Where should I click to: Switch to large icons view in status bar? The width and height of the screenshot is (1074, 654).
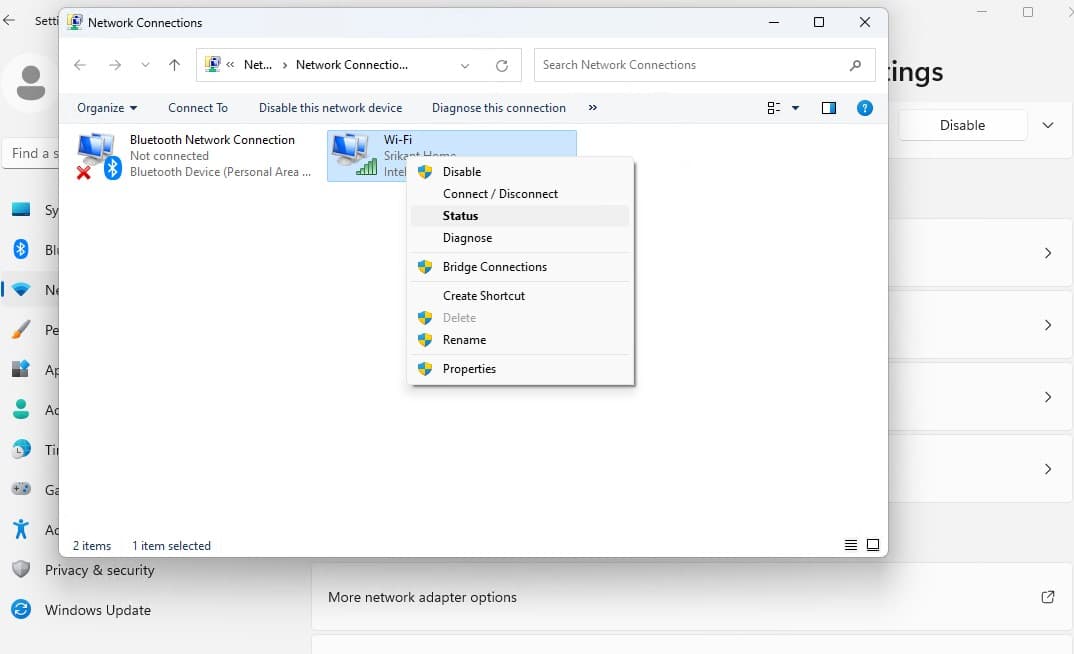[x=873, y=545]
